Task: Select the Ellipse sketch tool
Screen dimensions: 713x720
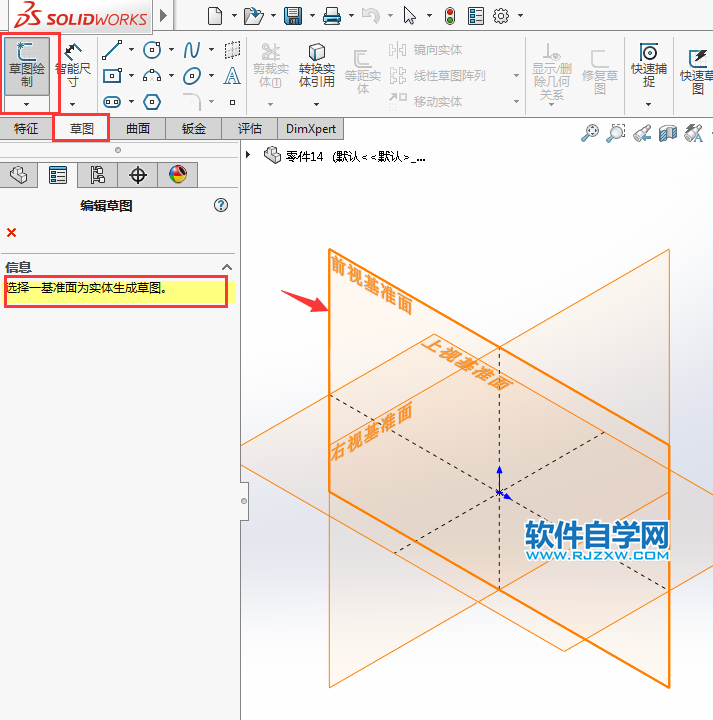Action: point(192,76)
